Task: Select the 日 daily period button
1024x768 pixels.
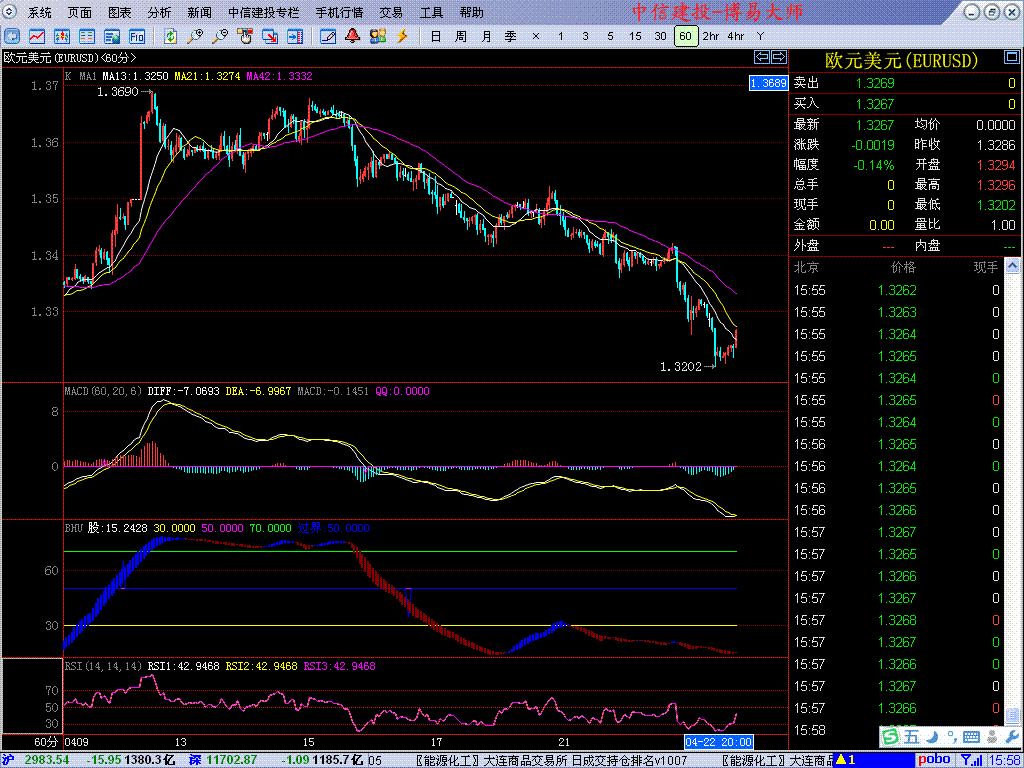Action: coord(435,36)
